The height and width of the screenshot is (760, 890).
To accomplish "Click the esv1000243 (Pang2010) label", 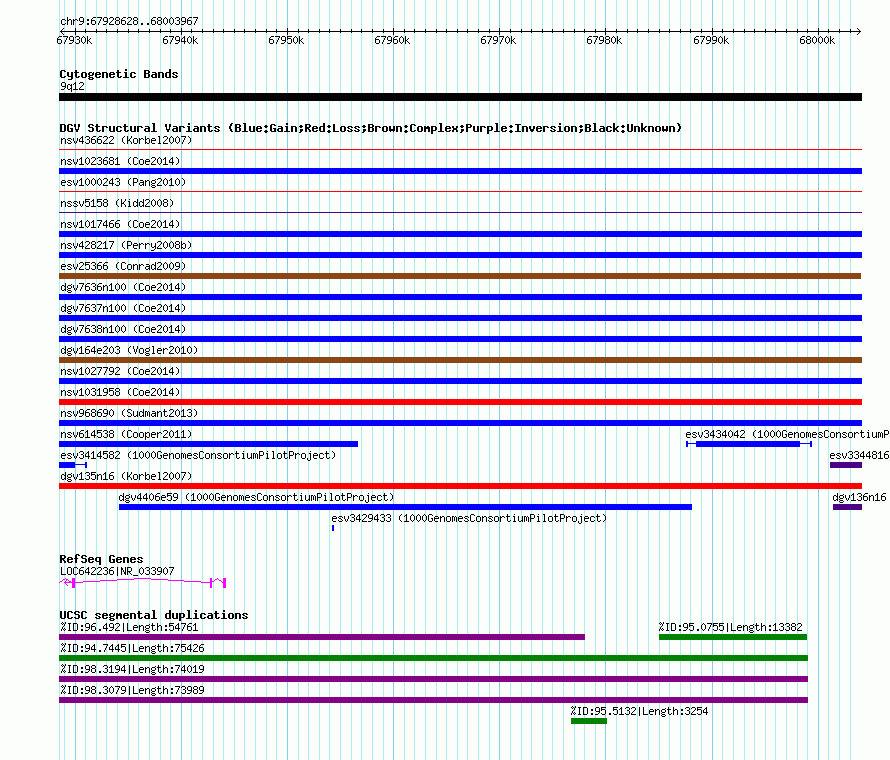I will 123,182.
